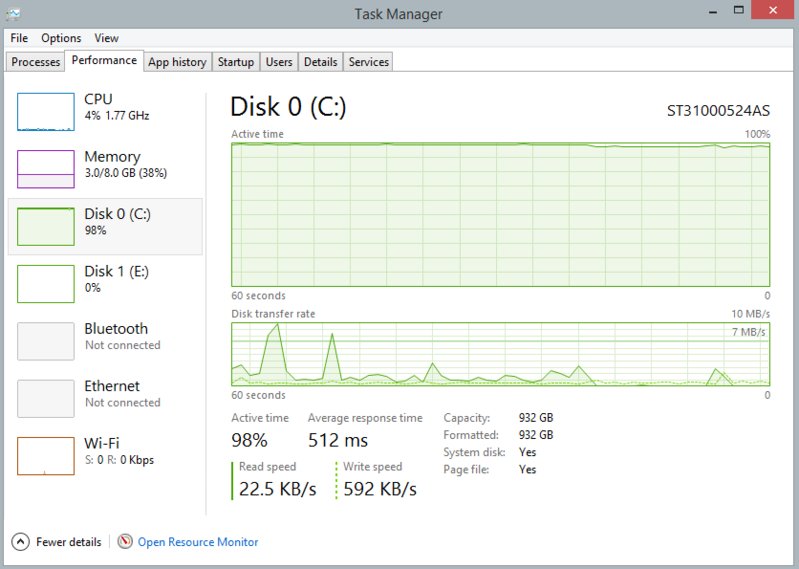Viewport: 799px width, 569px height.
Task: Open the Options menu
Action: pyautogui.click(x=61, y=38)
